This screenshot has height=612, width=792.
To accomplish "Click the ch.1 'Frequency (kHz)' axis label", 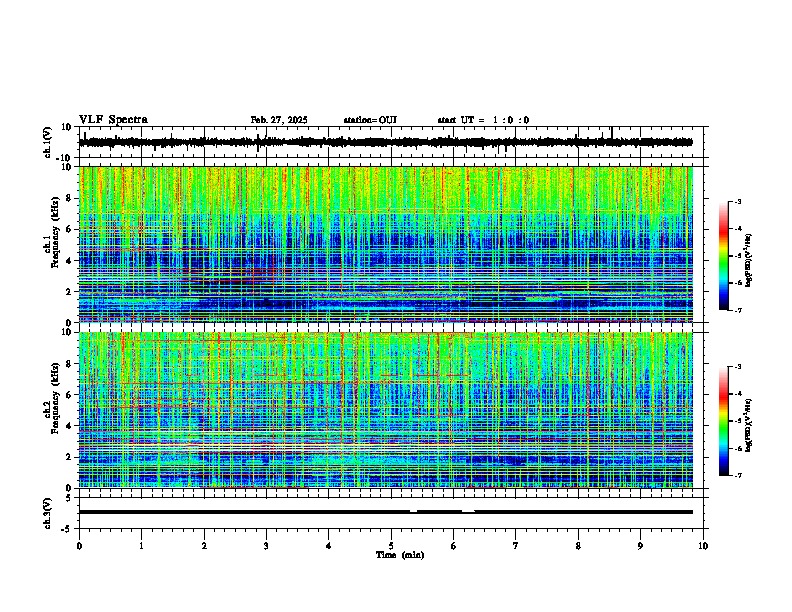I will click(55, 232).
